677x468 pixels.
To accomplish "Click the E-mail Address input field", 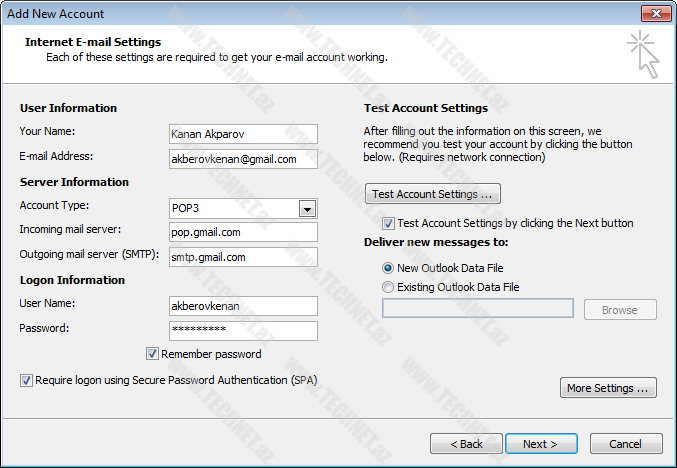I will coord(243,159).
